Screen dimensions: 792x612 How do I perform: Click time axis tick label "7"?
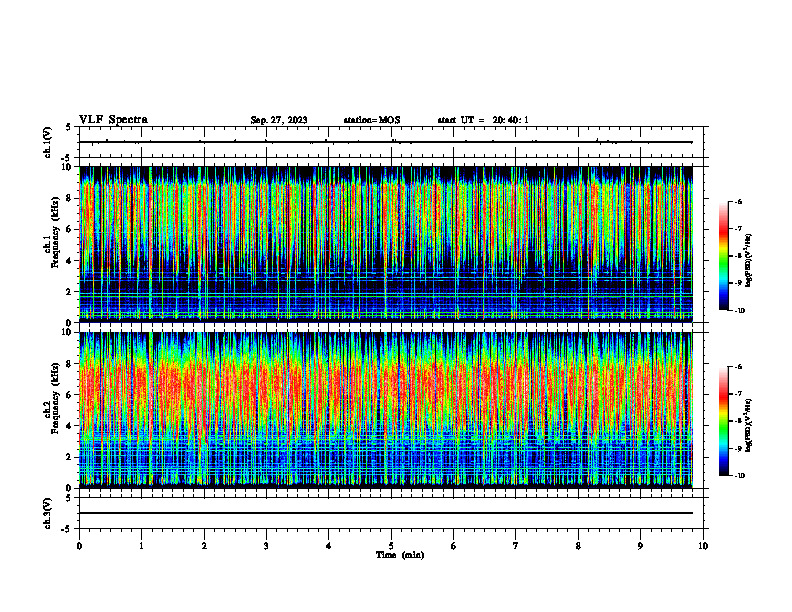(x=516, y=546)
